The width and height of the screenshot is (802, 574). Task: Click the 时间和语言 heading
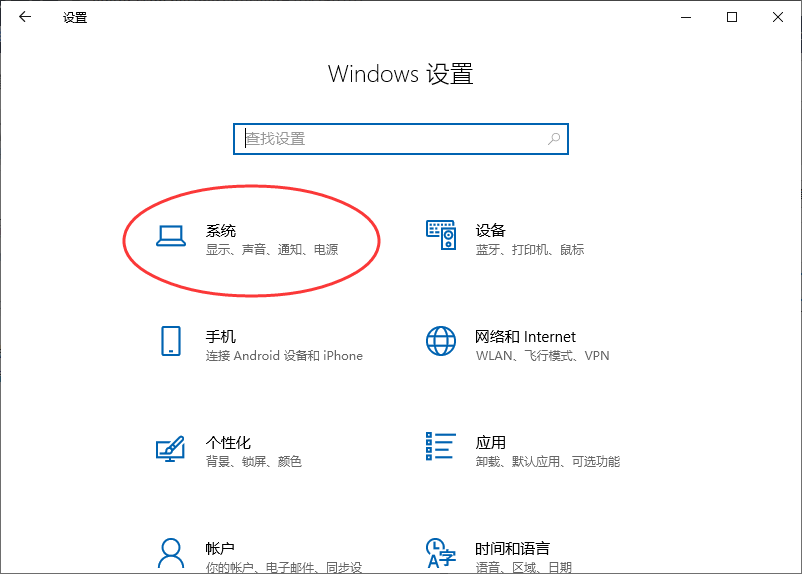513,548
